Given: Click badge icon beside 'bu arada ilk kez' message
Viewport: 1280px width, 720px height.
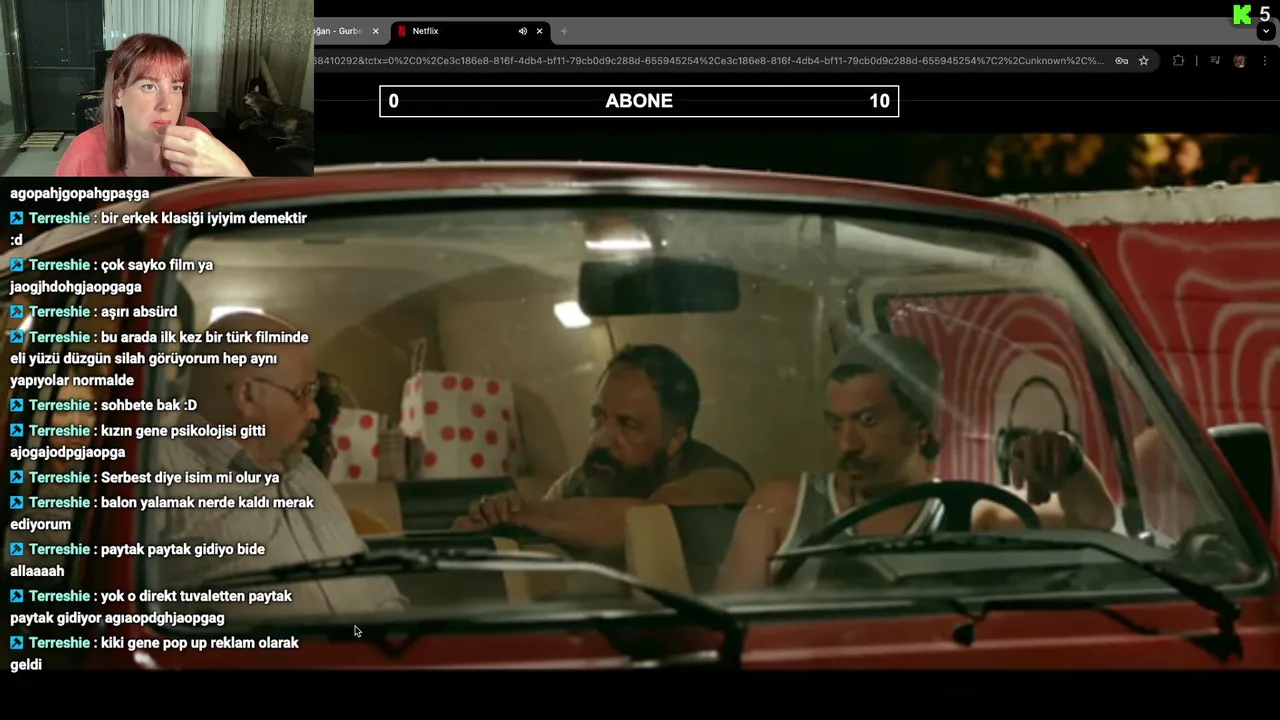Looking at the screenshot, I should 17,338.
